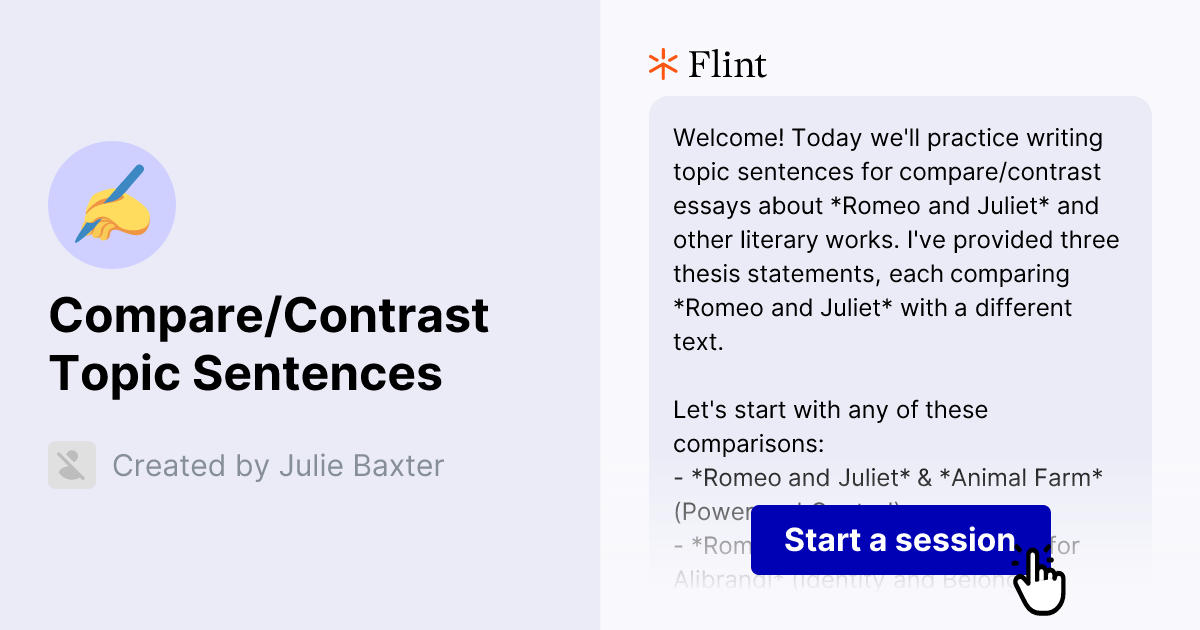Open Flint via the Flint wordmark
Screen dimensions: 1200x630
(x=726, y=64)
